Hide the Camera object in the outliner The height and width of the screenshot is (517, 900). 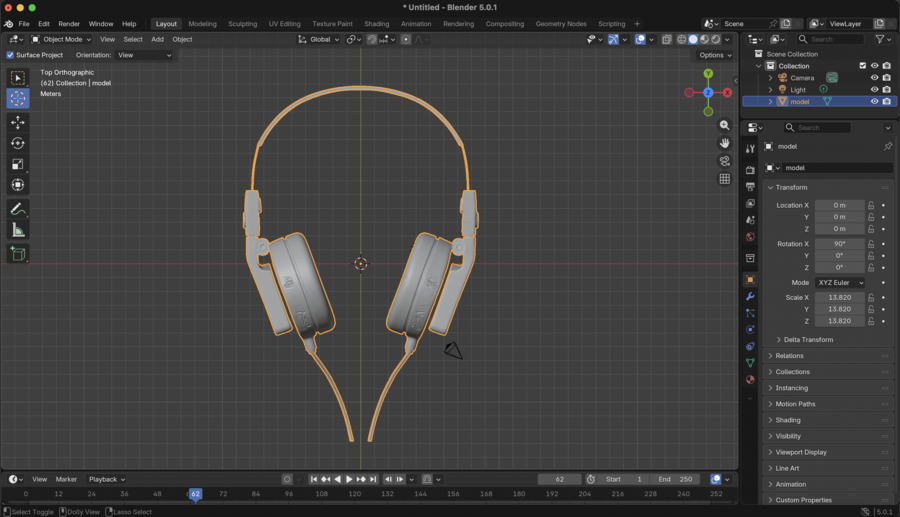tap(874, 77)
